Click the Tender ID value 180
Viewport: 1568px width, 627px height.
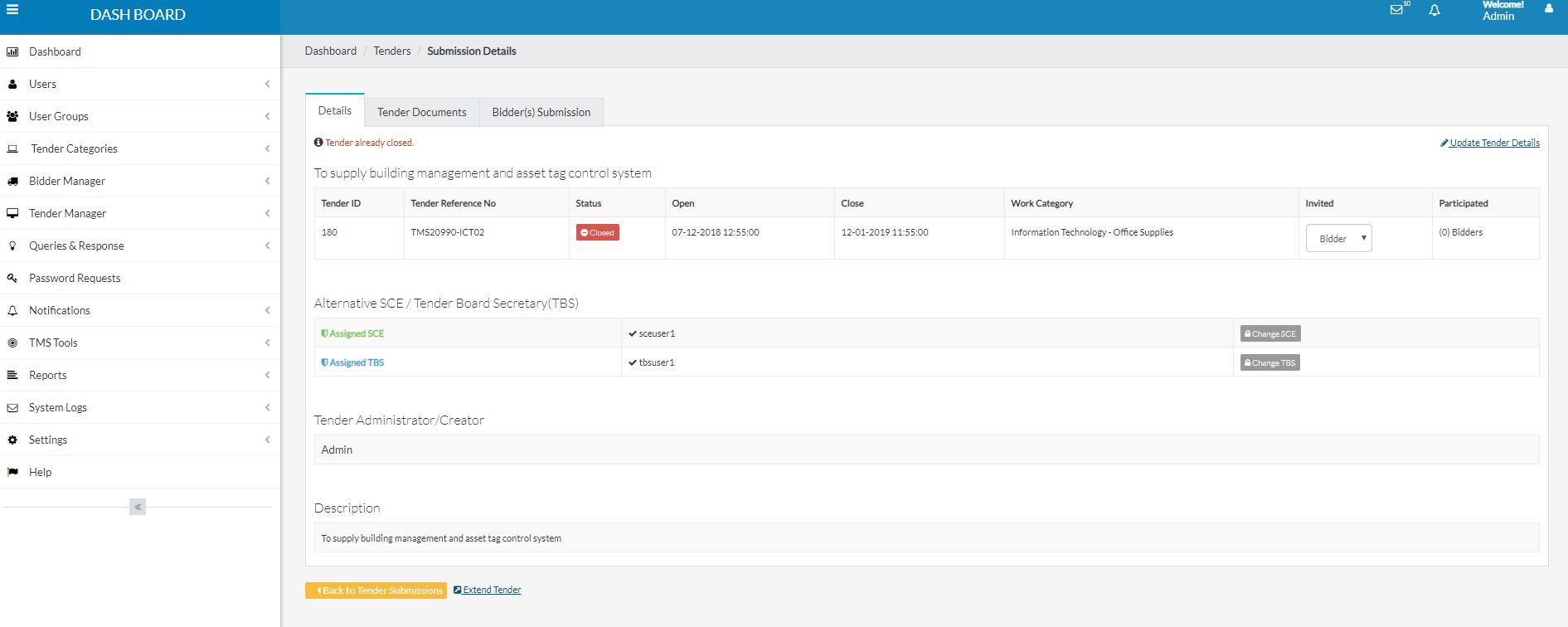pos(329,232)
